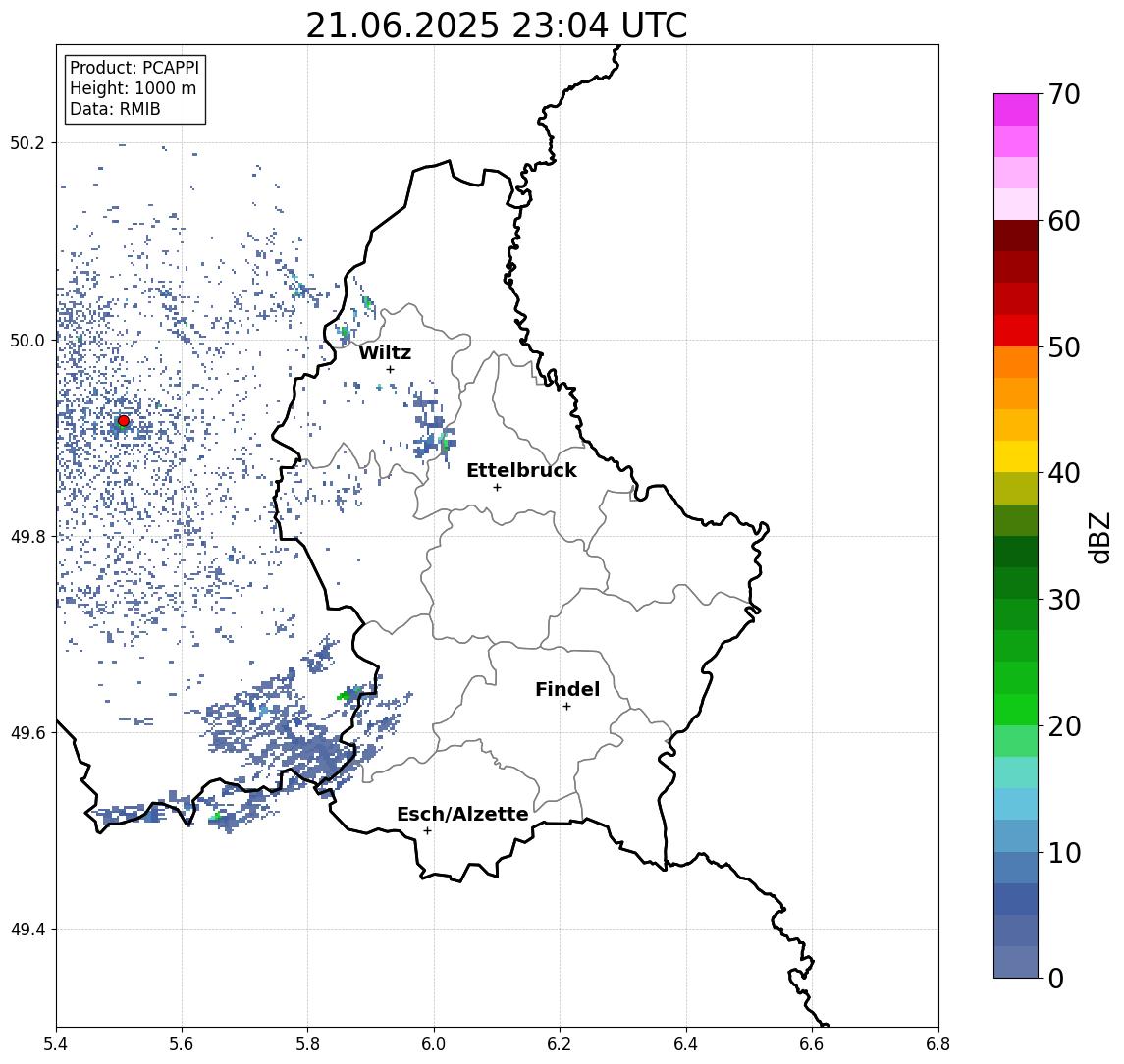Screen dimensions: 1124x1064
Task: Click the bright green 20 dBZ colorbar segment
Action: (1016, 710)
